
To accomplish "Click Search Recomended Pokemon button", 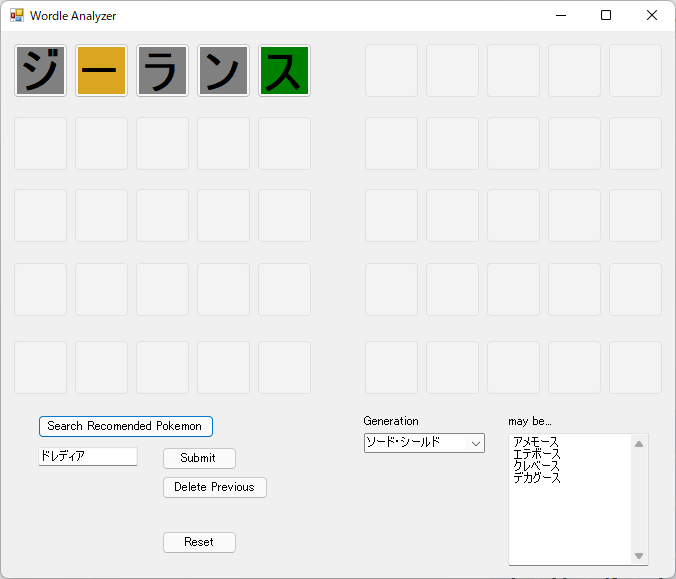I will (125, 426).
